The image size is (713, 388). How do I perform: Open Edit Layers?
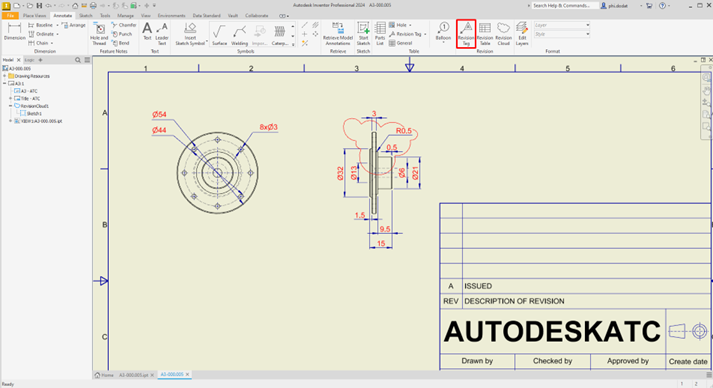[522, 34]
